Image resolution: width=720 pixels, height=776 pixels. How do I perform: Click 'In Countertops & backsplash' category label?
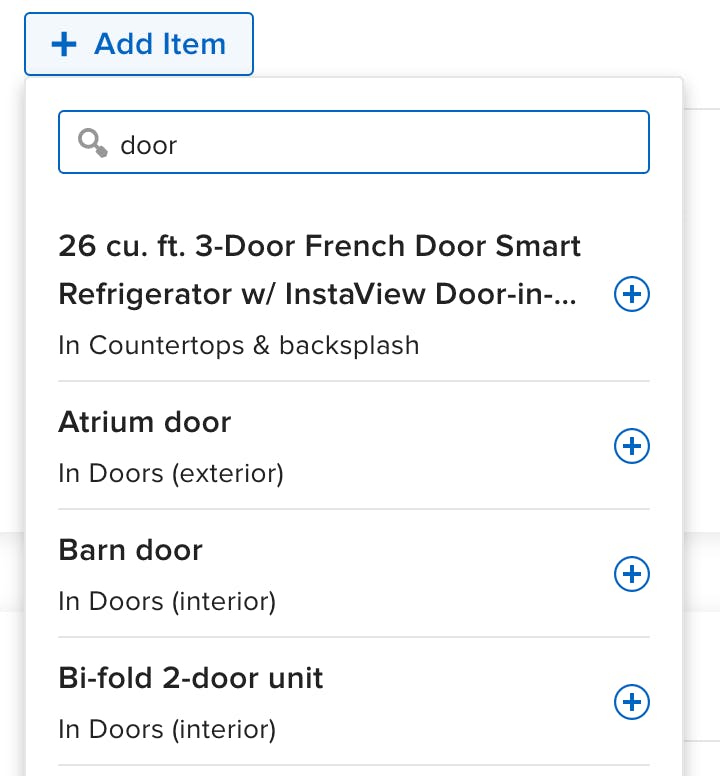point(239,346)
